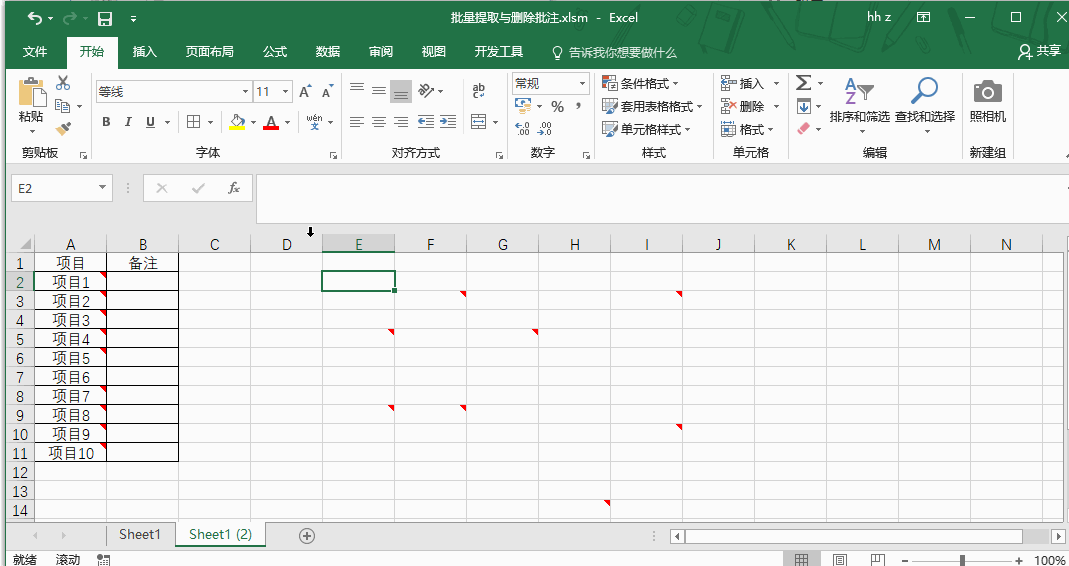The width and height of the screenshot is (1069, 566).
Task: Switch to the Sheet1 worksheet tab
Action: [x=139, y=535]
